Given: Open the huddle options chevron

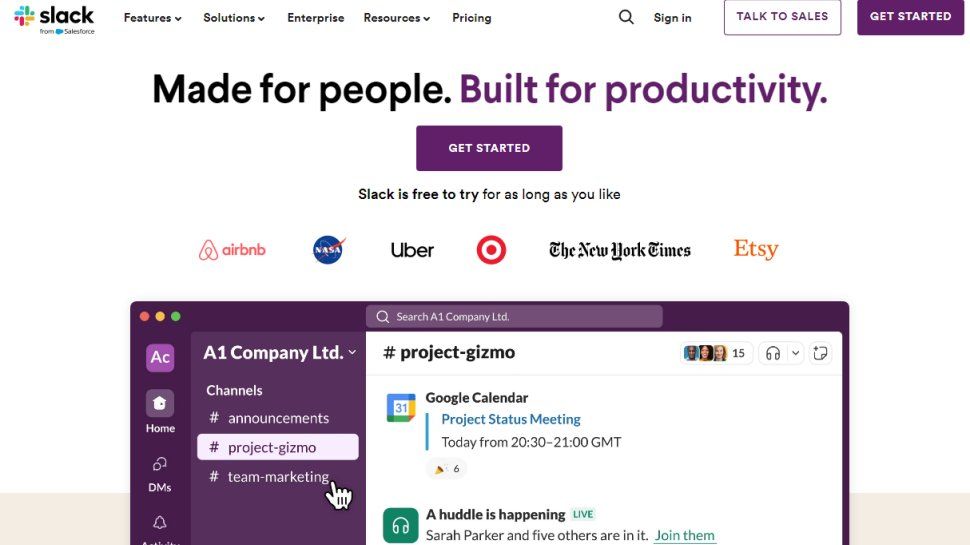Looking at the screenshot, I should point(796,353).
